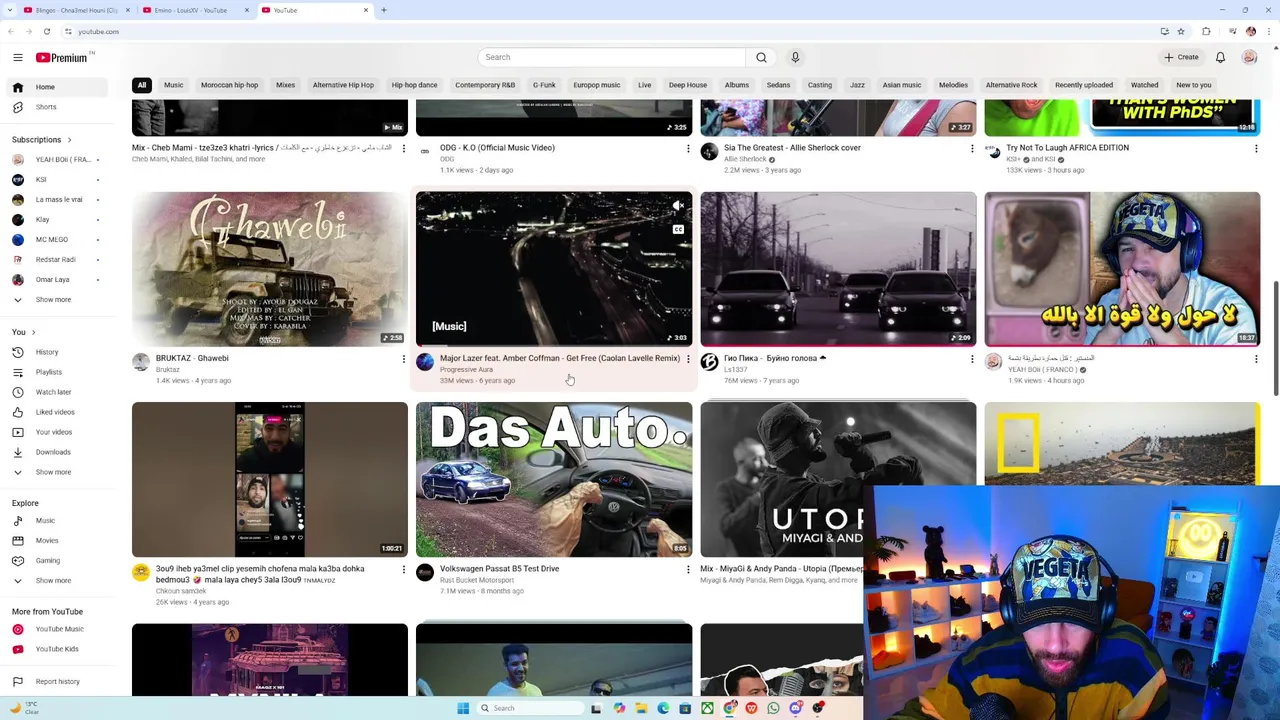This screenshot has height=720, width=1280.
Task: Click the page vertical scrollbar
Action: point(1275,339)
